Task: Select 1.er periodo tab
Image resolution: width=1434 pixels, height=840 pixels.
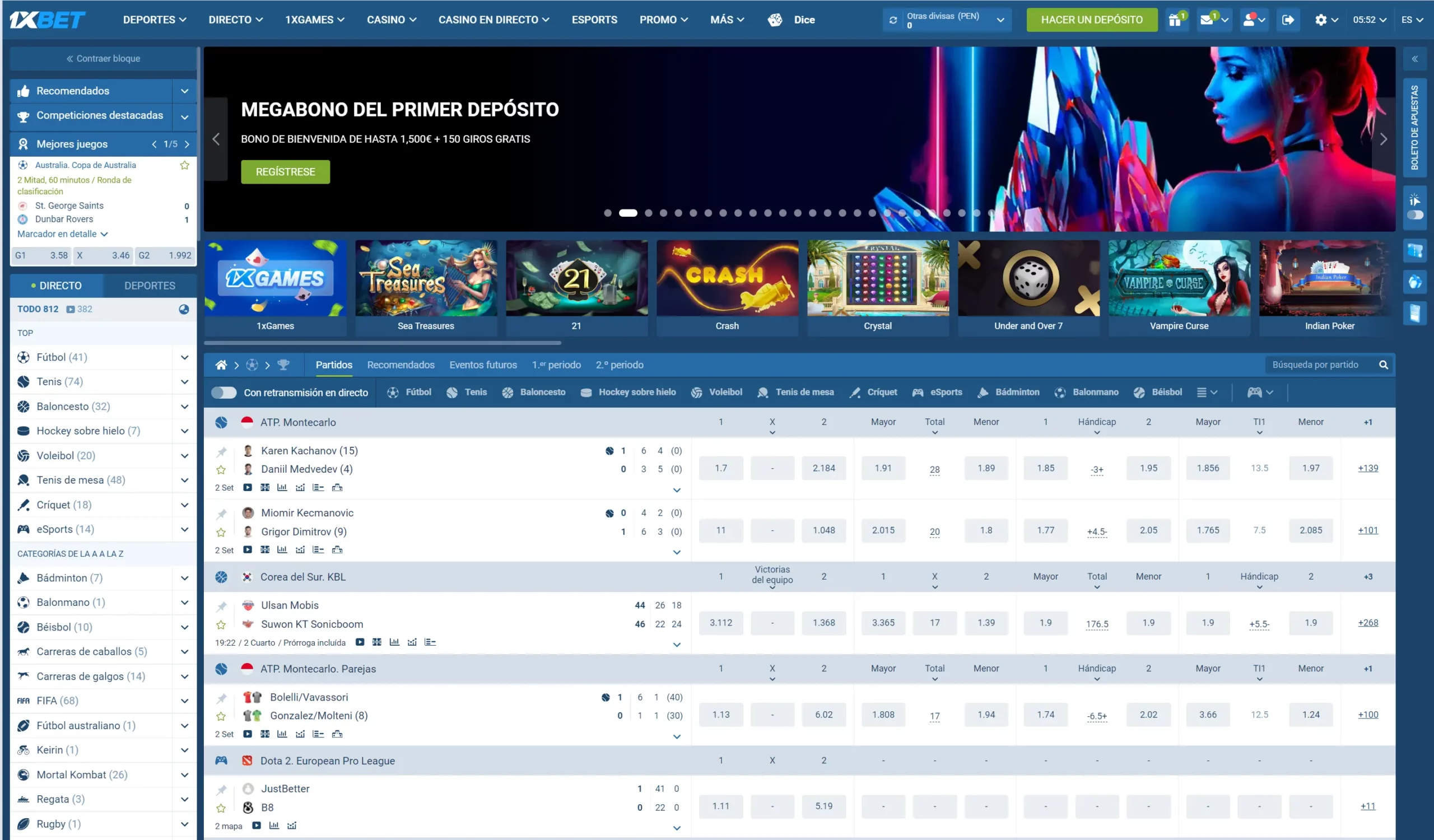Action: (x=556, y=365)
